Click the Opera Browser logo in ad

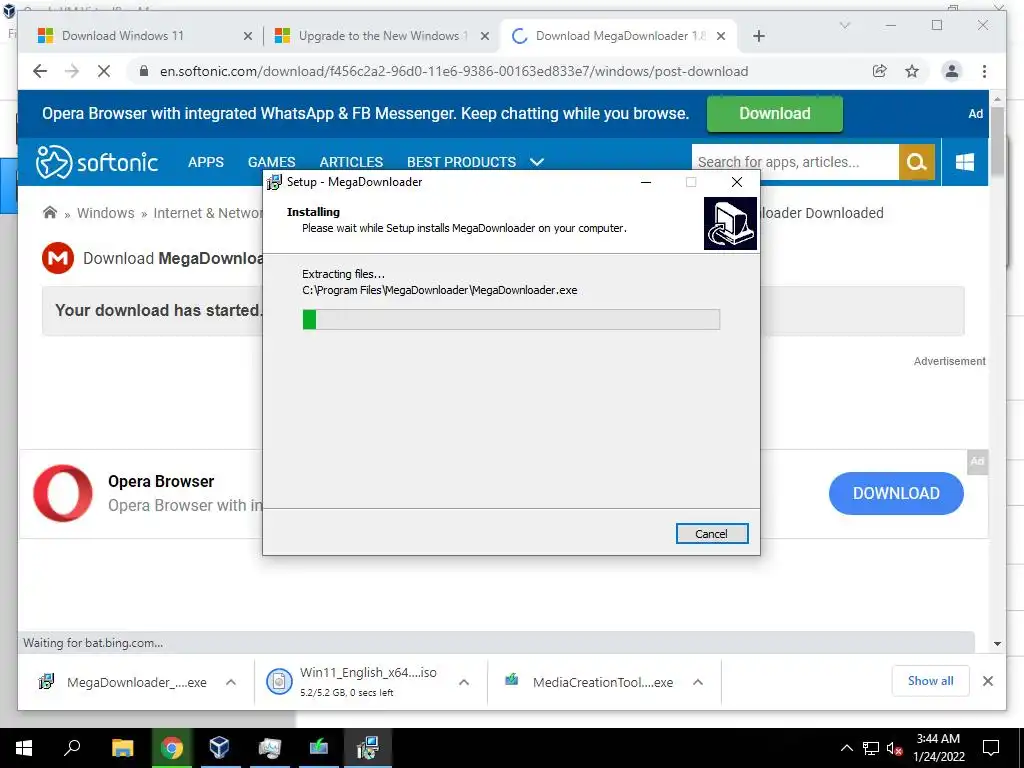click(63, 493)
